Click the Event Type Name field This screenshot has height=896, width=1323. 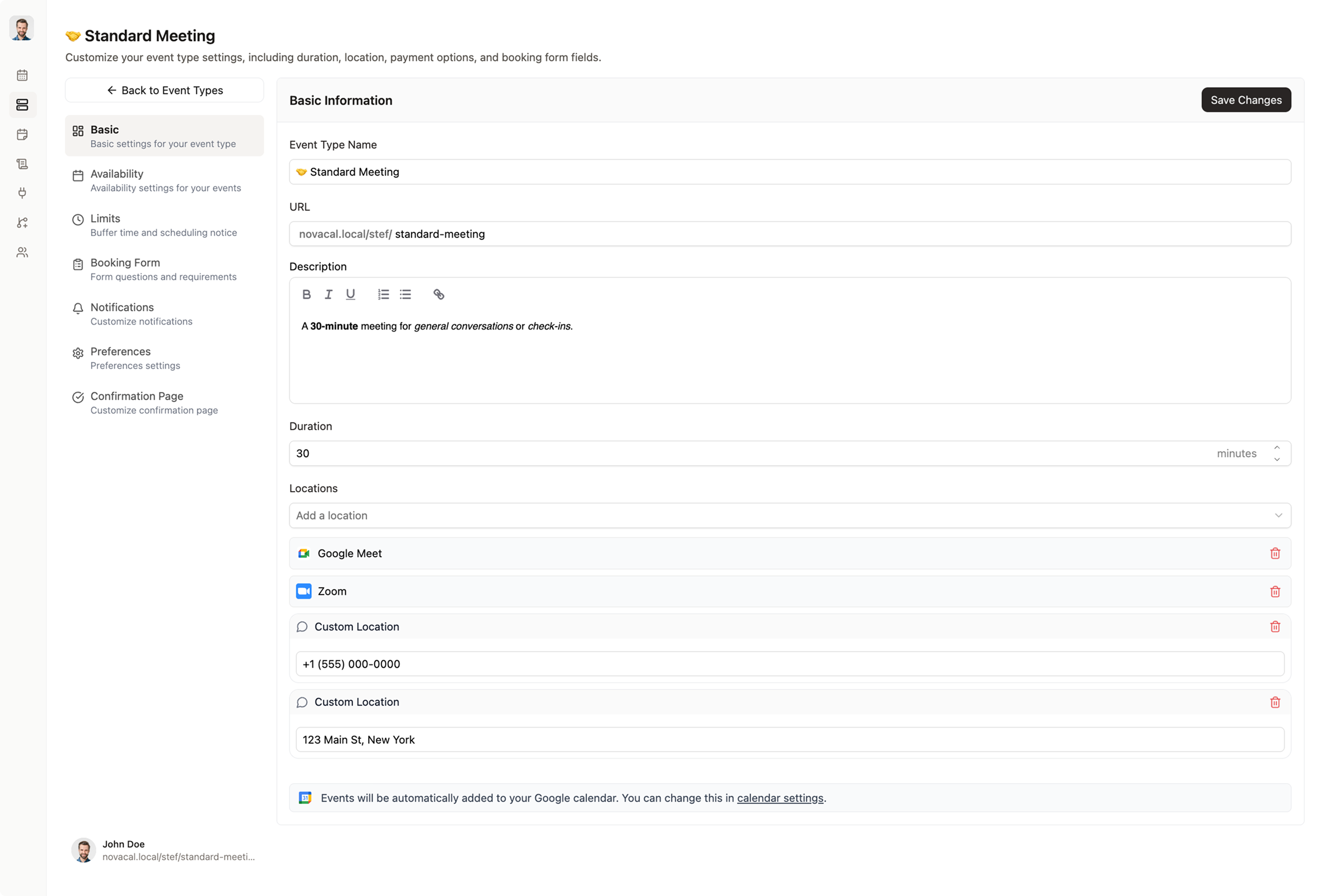(x=790, y=172)
